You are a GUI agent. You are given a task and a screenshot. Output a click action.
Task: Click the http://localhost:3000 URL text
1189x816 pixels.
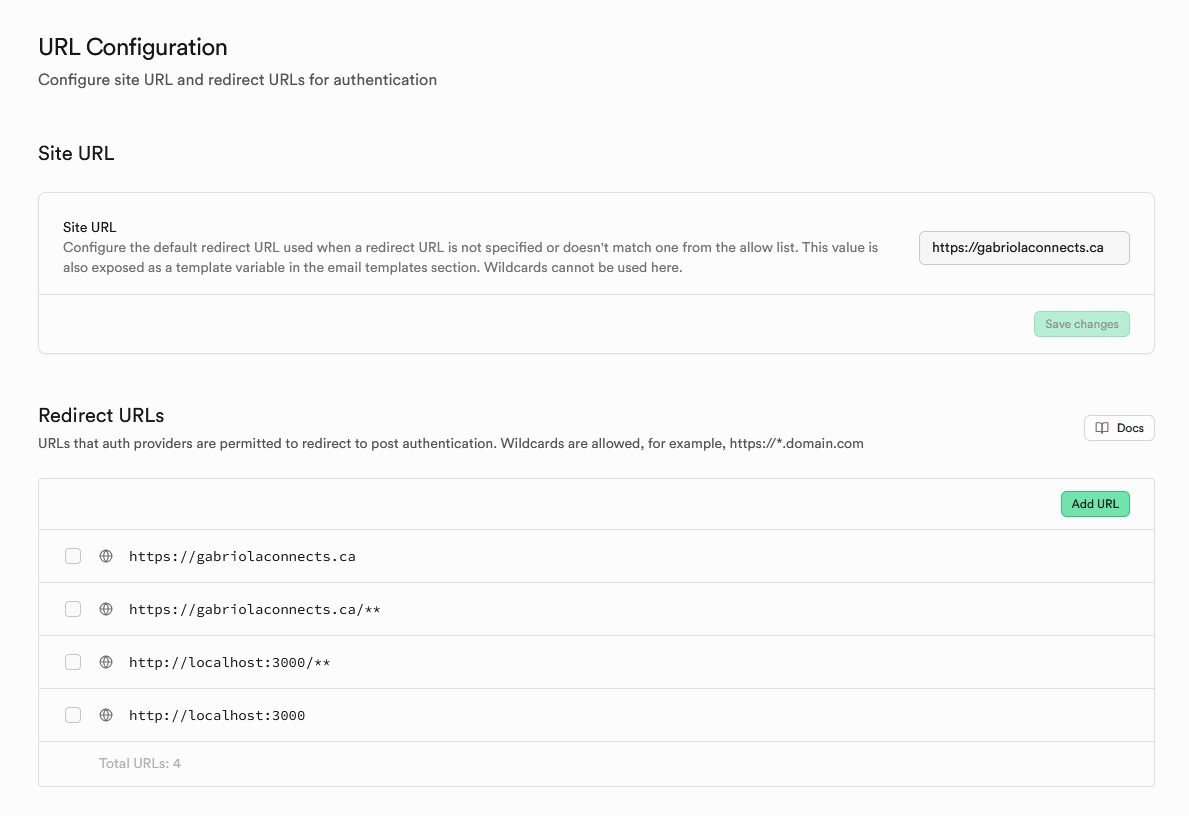[x=217, y=715]
